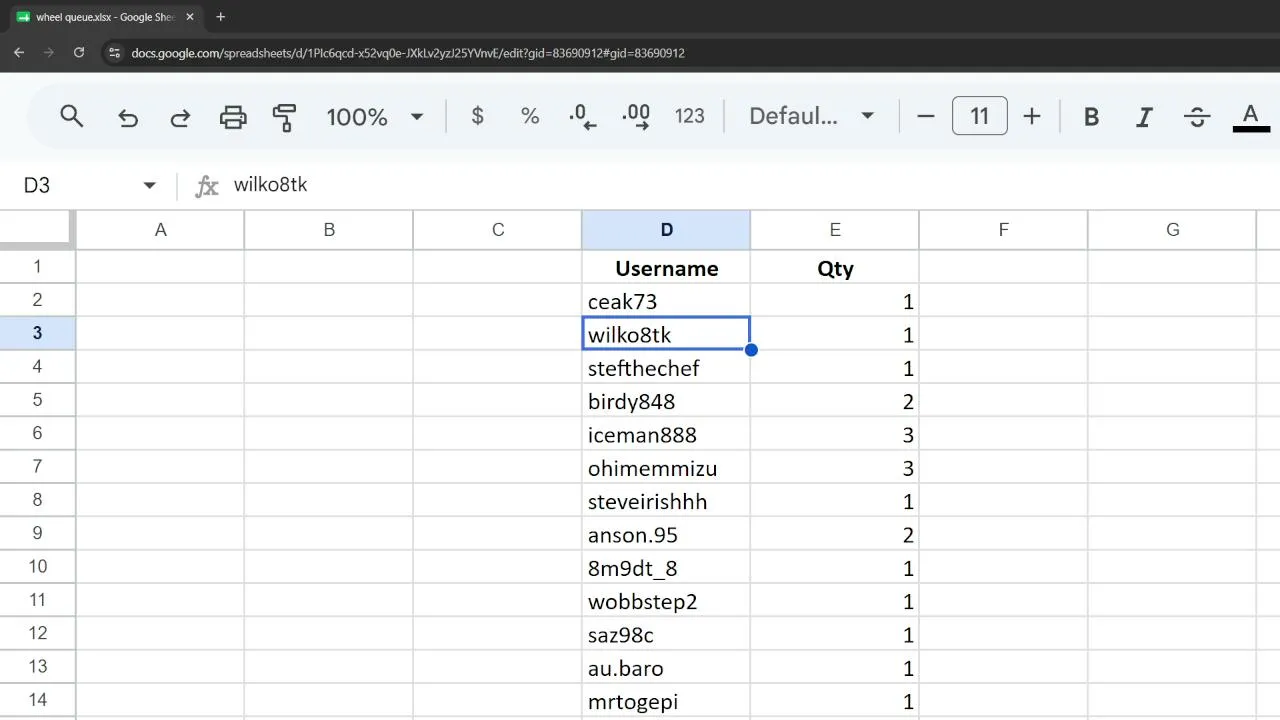Select column A header
This screenshot has height=720, width=1280.
160,230
